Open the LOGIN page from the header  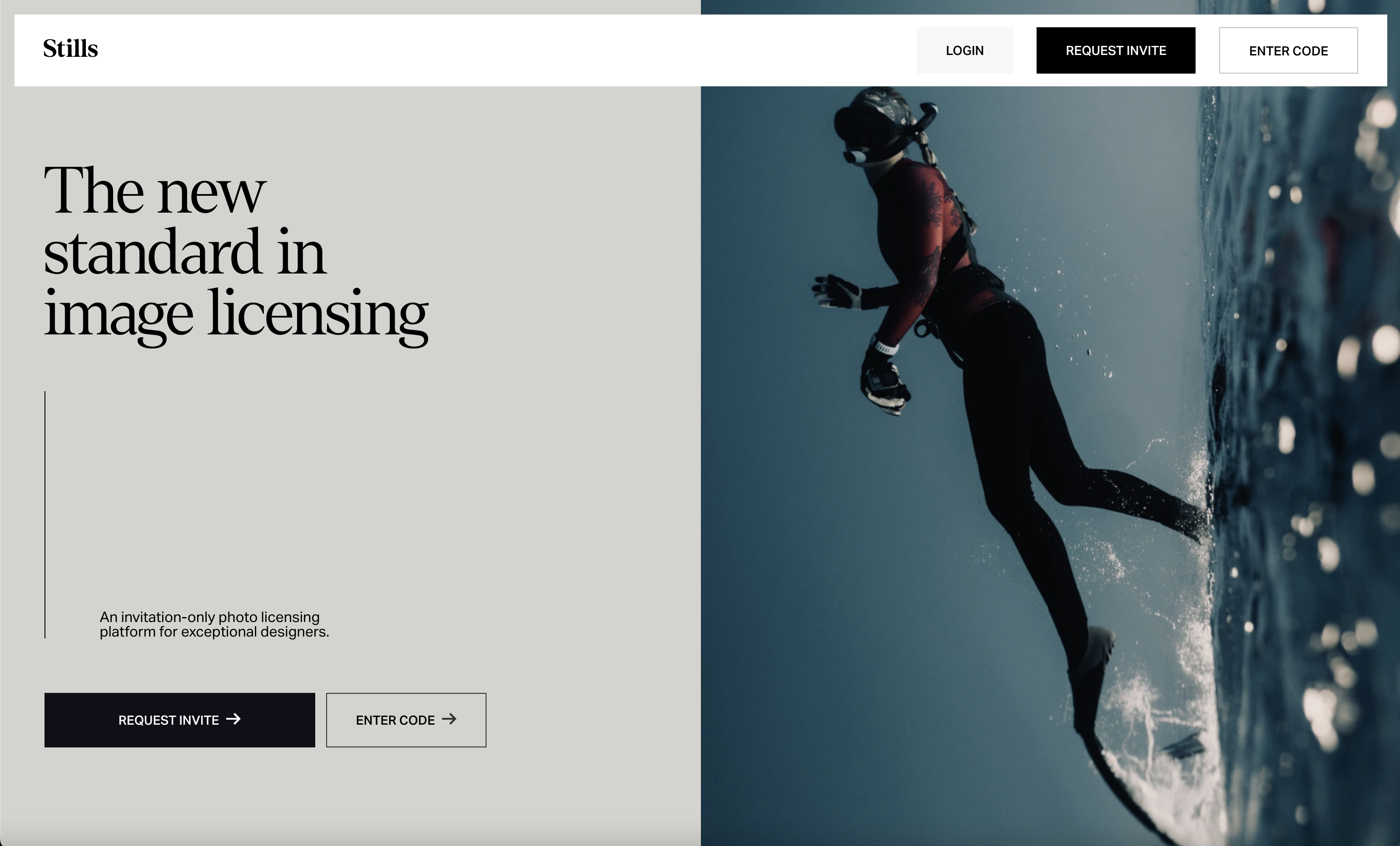[964, 50]
